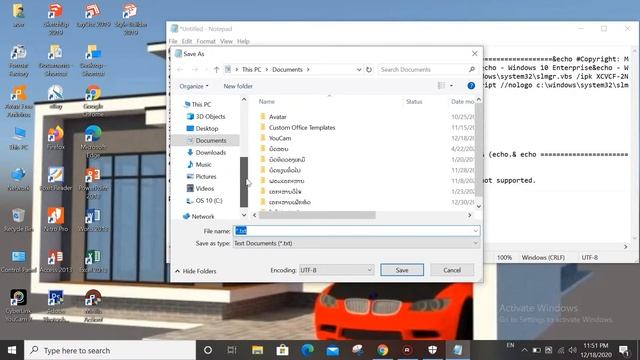Open Windows Security shield on taskbar
640x360 pixels.
point(433,350)
